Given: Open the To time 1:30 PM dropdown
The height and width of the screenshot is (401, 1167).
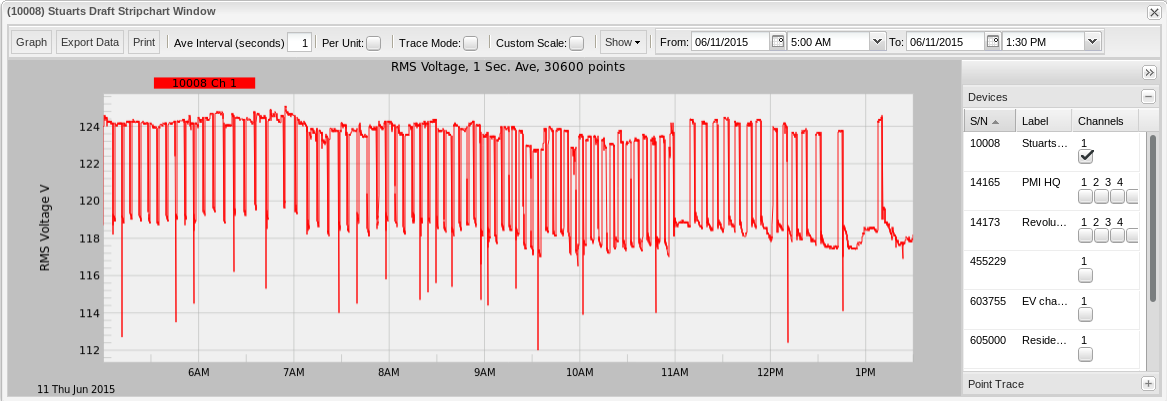Looking at the screenshot, I should (1092, 42).
